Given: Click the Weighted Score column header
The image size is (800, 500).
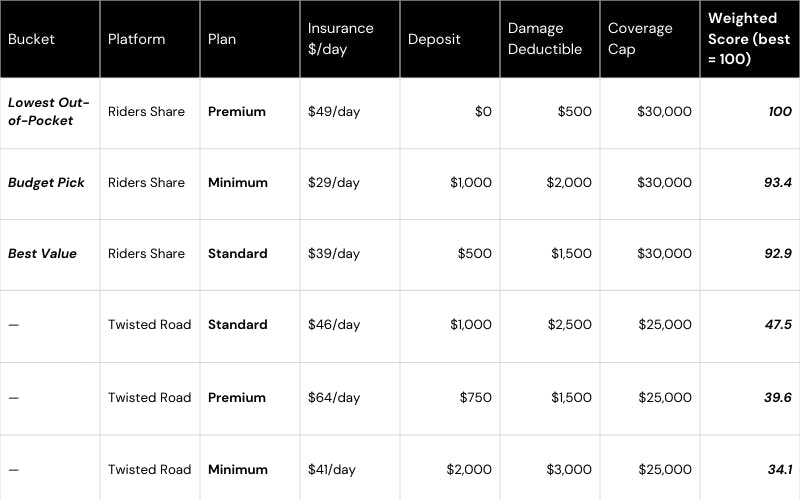Looking at the screenshot, I should pos(747,39).
